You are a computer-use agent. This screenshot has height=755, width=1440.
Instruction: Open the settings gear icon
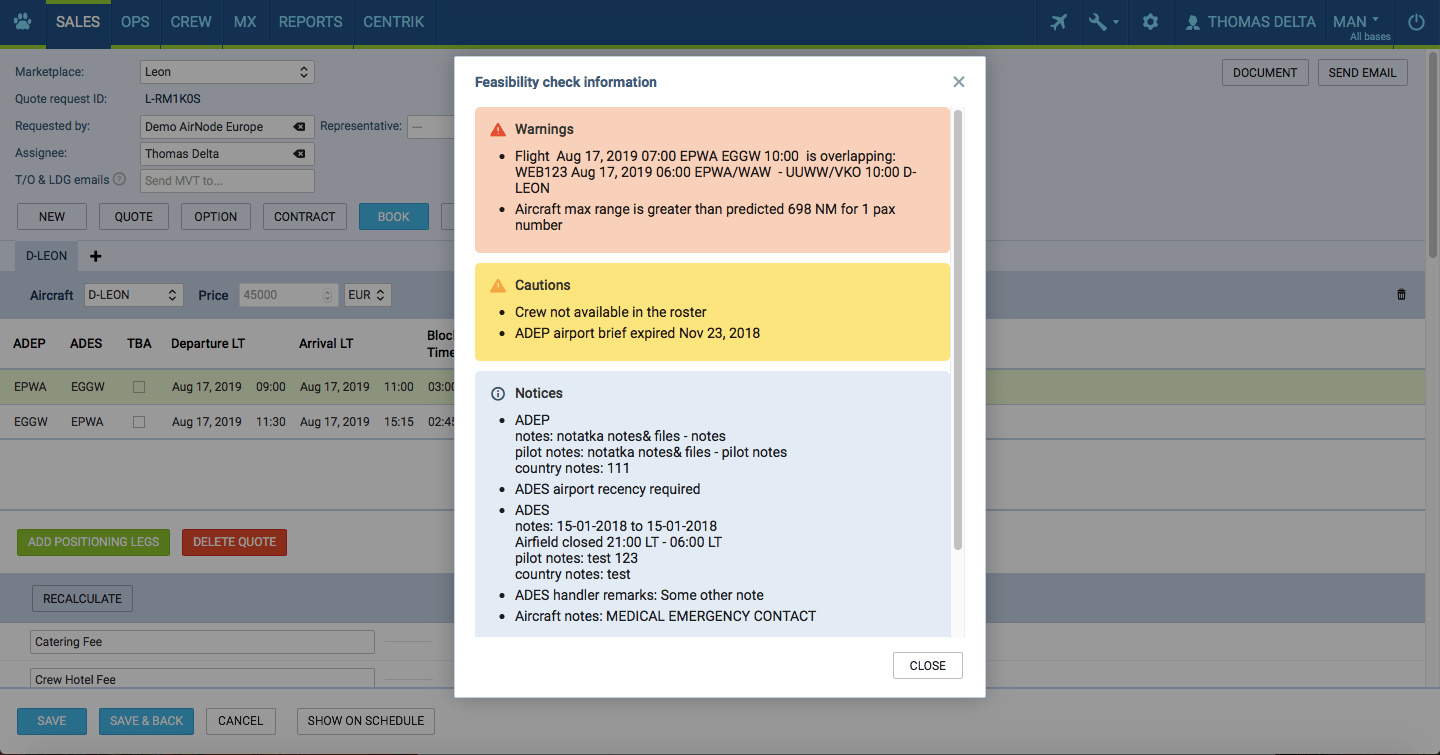coord(1149,21)
